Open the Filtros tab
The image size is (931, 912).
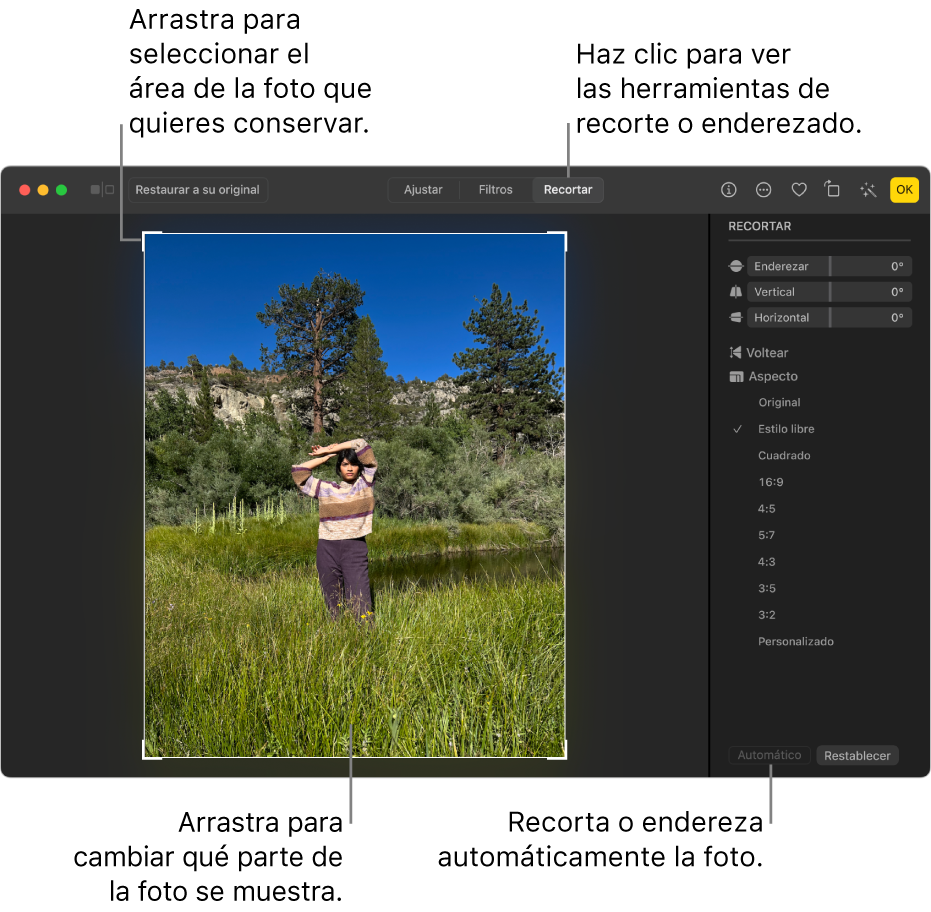click(495, 189)
